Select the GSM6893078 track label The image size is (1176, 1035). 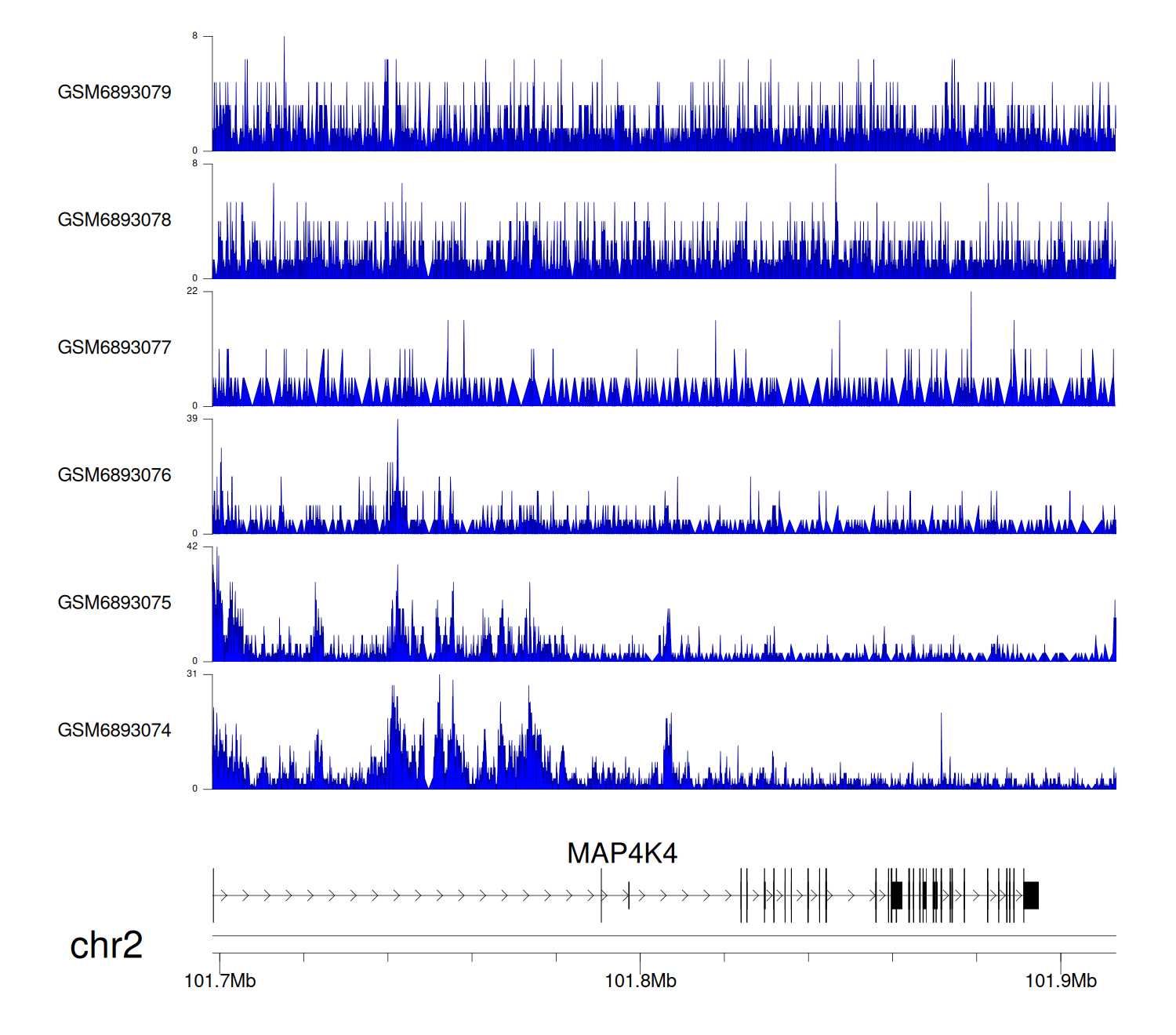(114, 220)
